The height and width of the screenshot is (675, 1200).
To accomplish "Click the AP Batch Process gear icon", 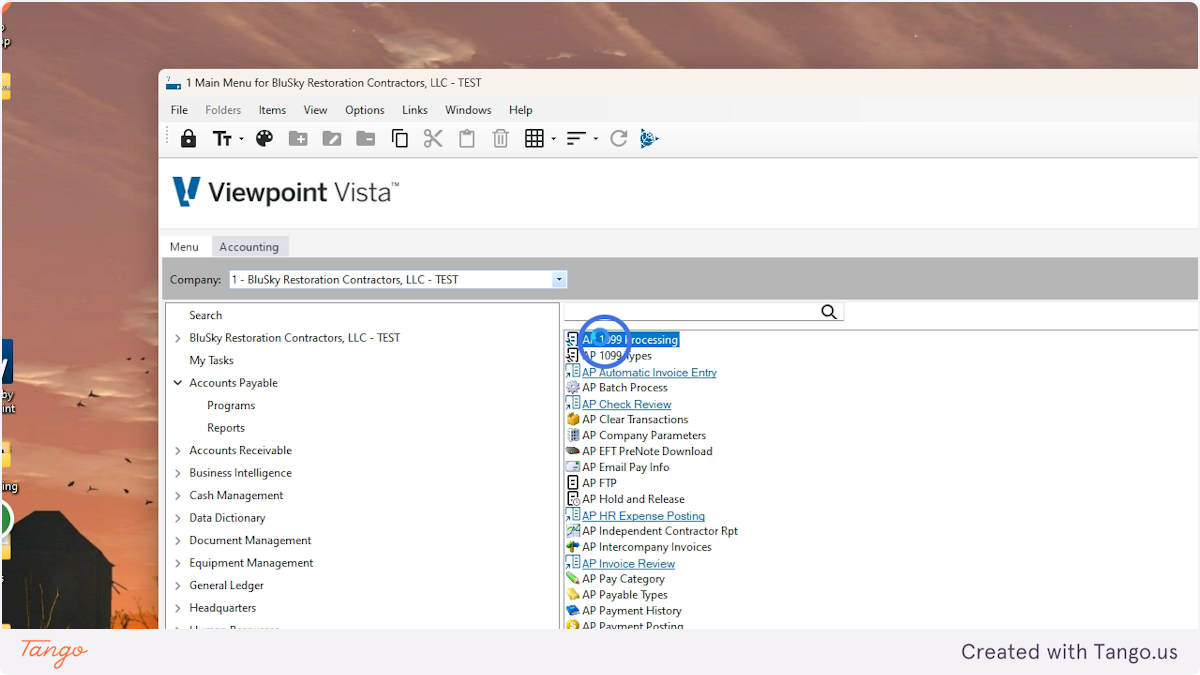I will pos(573,387).
